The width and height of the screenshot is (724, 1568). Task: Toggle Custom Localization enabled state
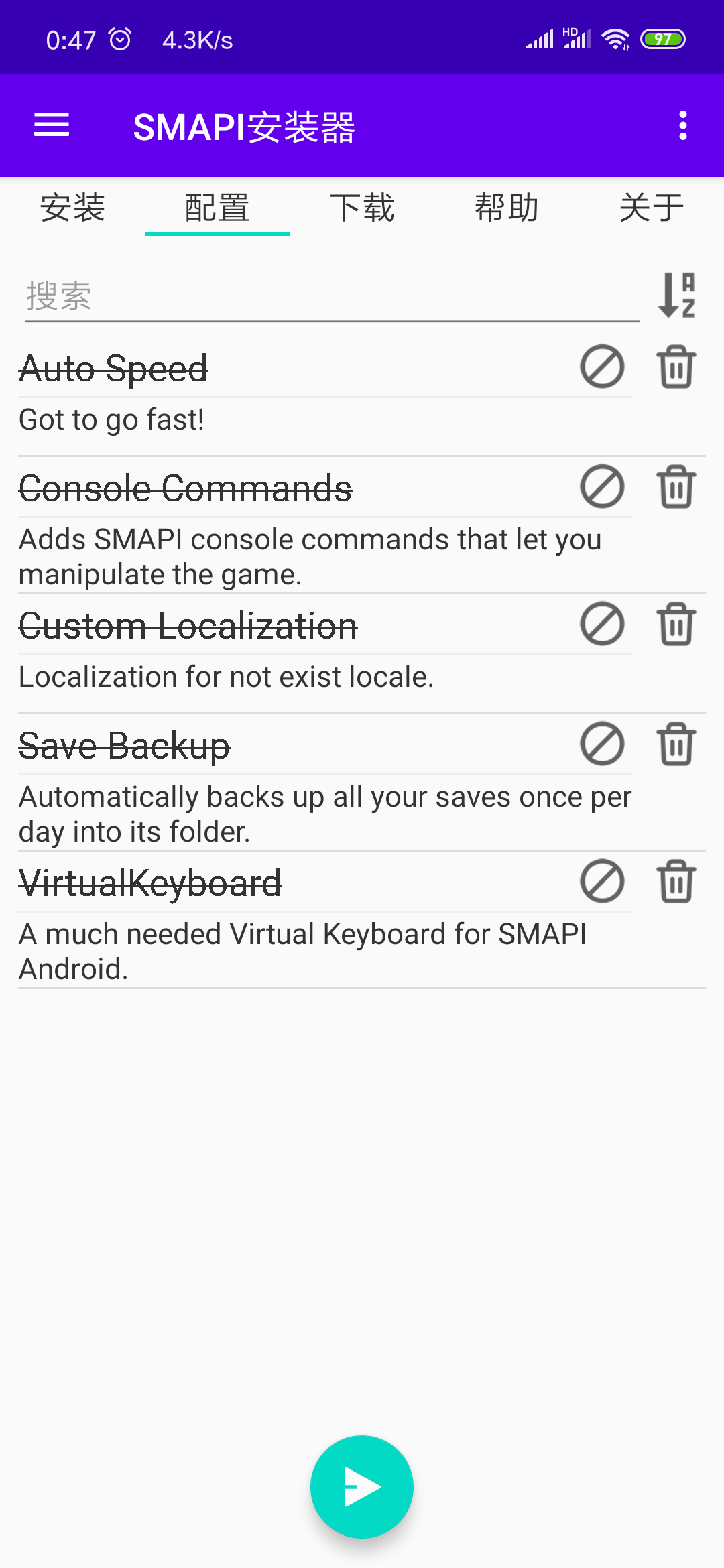602,624
